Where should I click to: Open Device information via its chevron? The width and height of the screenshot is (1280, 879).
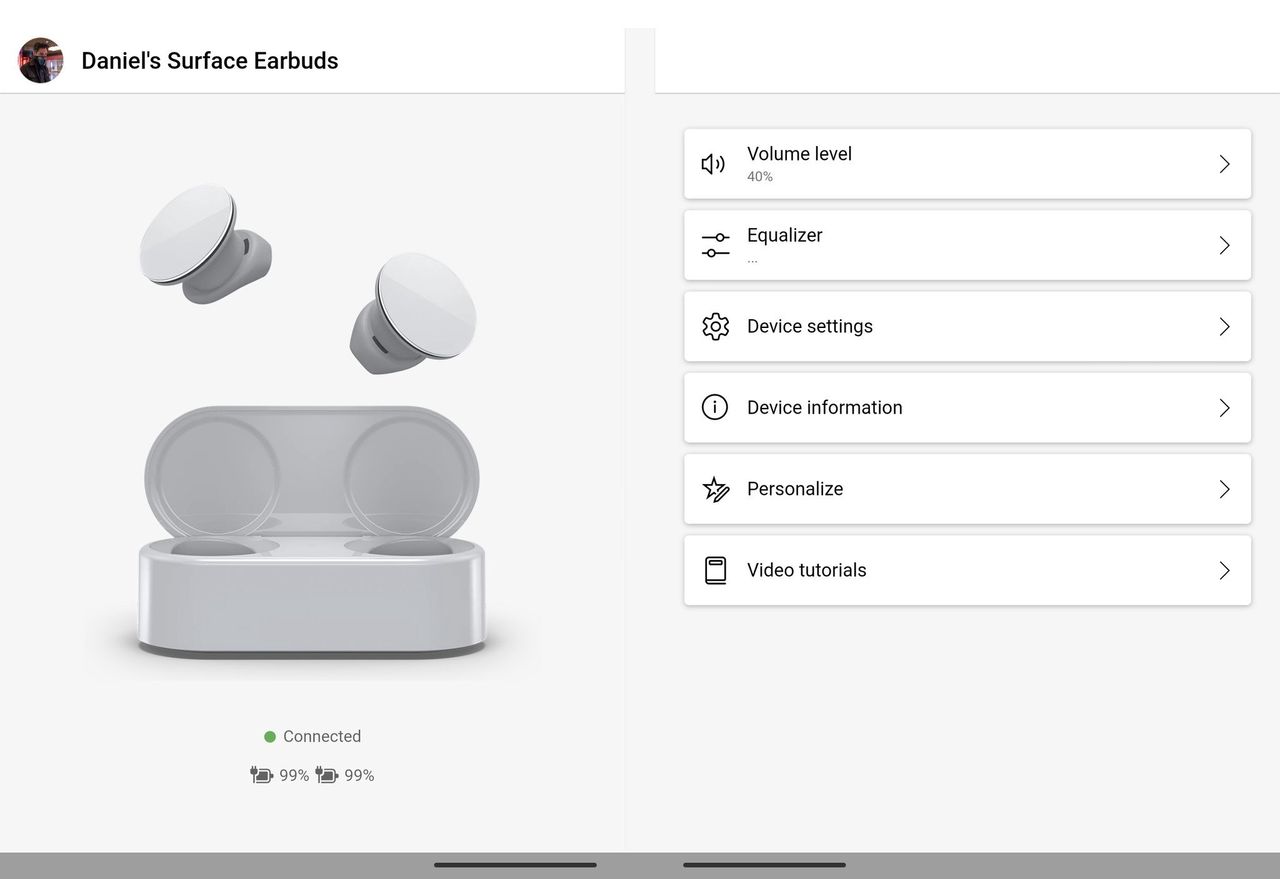coord(1224,407)
